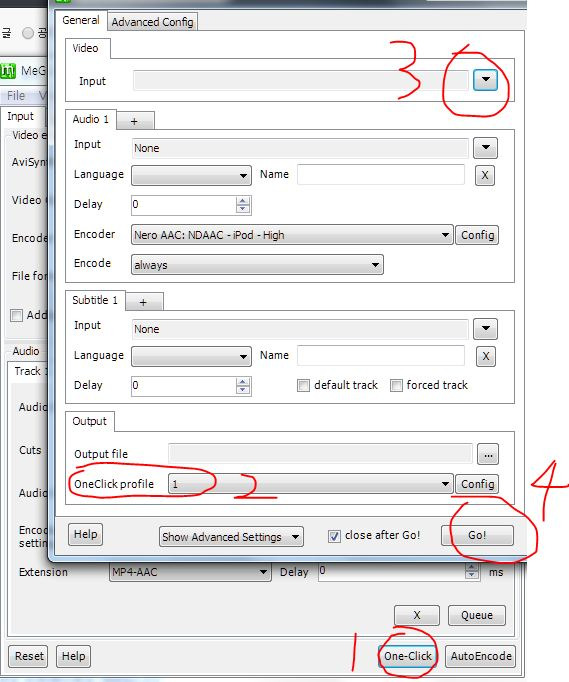Click the Delay ms field in MeGUI window
Screen dimensions: 569x682
[x=392, y=571]
